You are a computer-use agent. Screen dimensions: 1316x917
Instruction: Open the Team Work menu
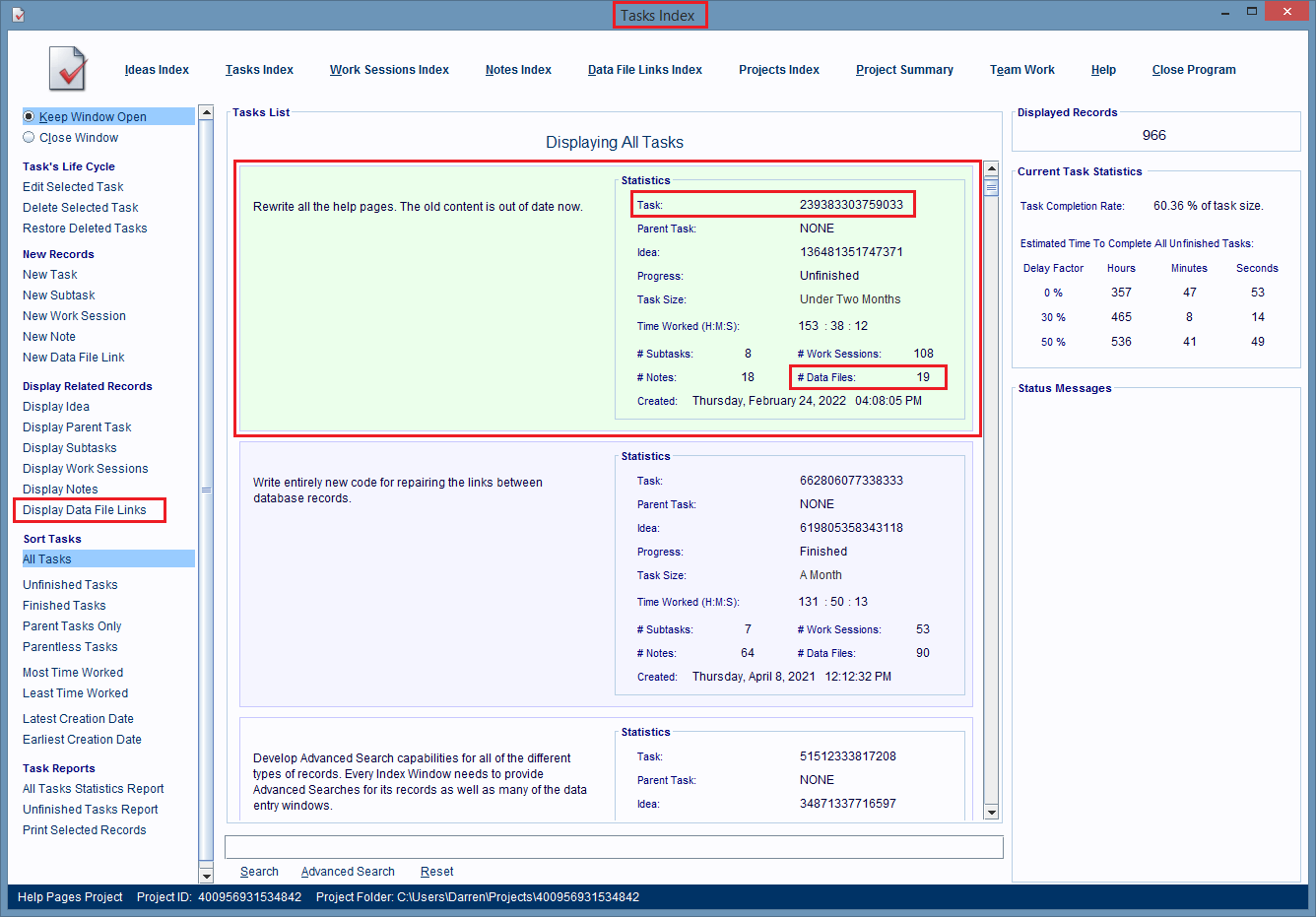(1022, 70)
